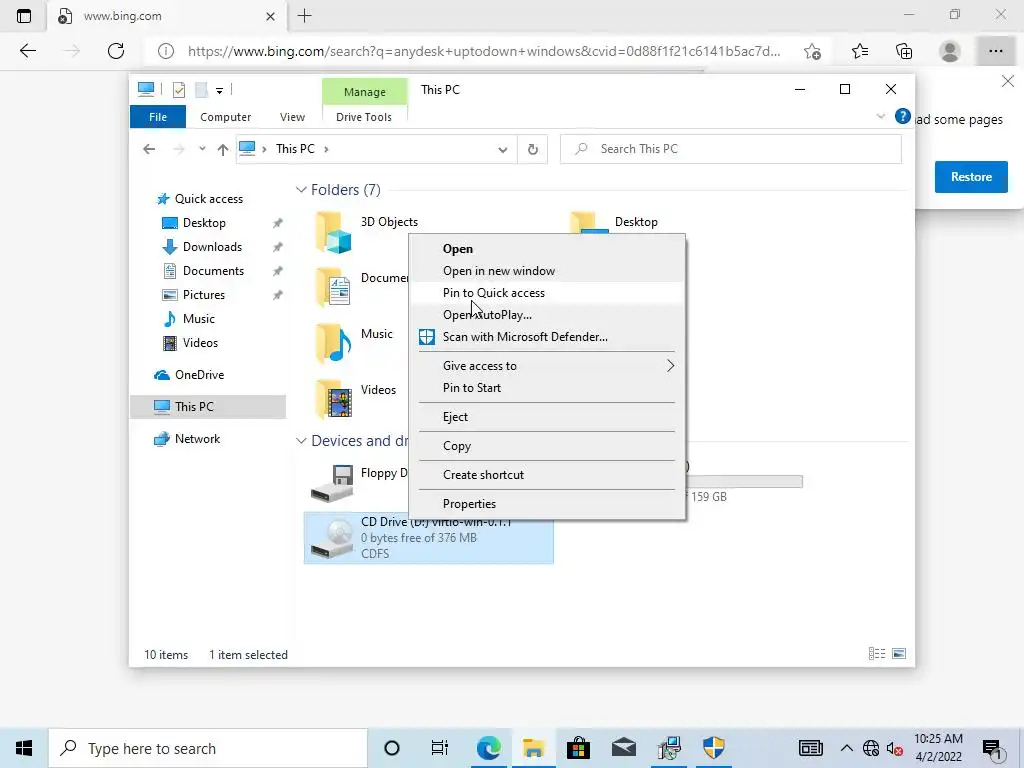The height and width of the screenshot is (768, 1024).
Task: Open the Edge profile avatar
Action: pyautogui.click(x=950, y=51)
